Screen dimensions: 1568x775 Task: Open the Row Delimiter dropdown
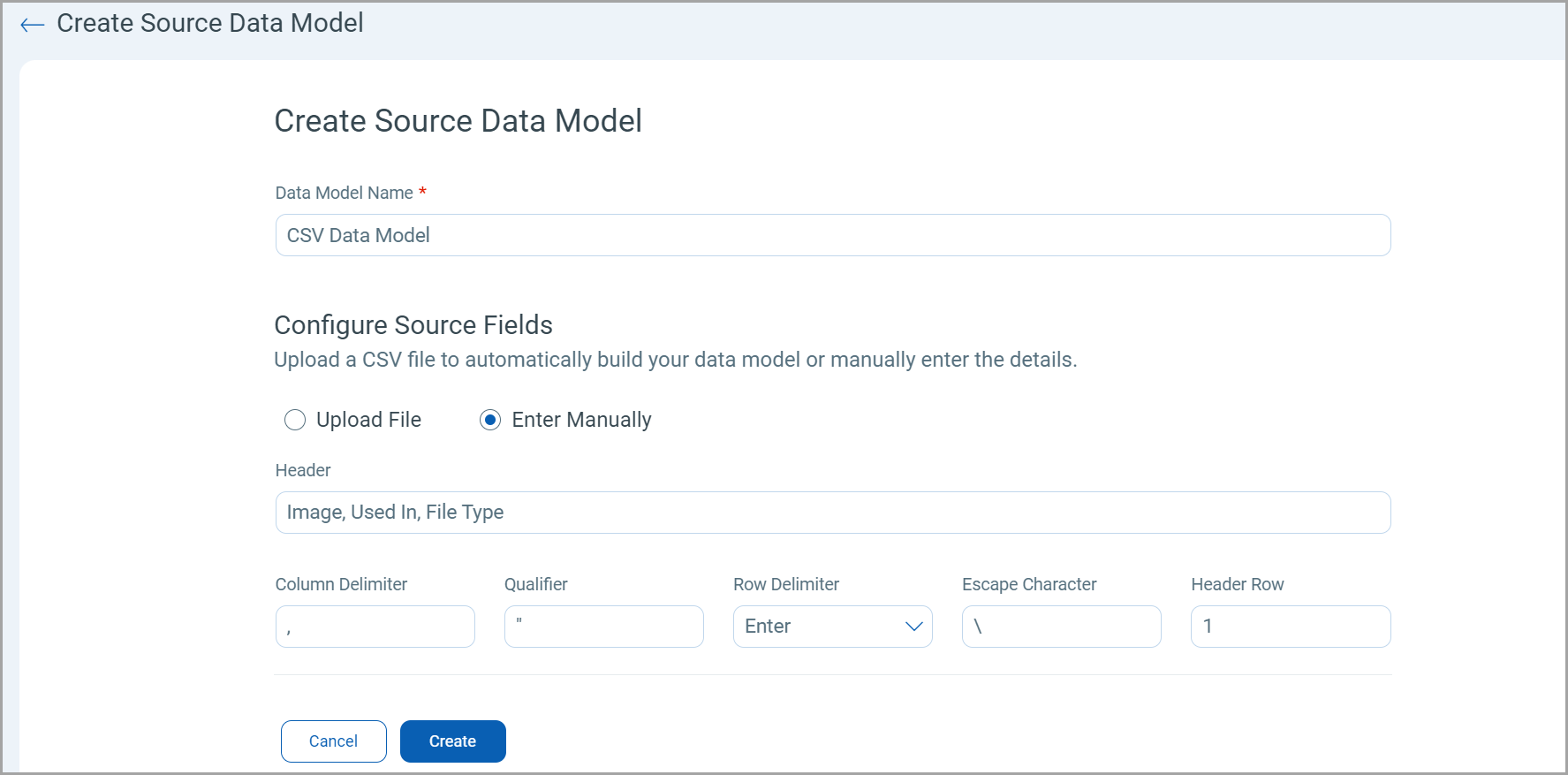click(x=832, y=627)
